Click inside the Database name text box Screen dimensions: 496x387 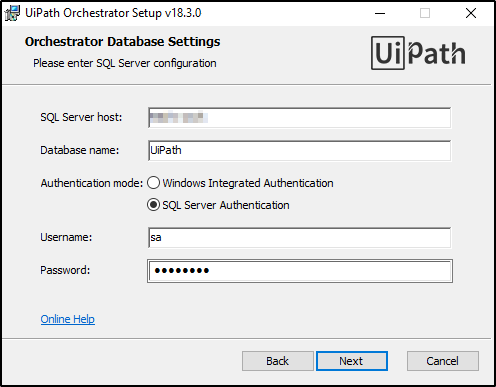(x=300, y=151)
